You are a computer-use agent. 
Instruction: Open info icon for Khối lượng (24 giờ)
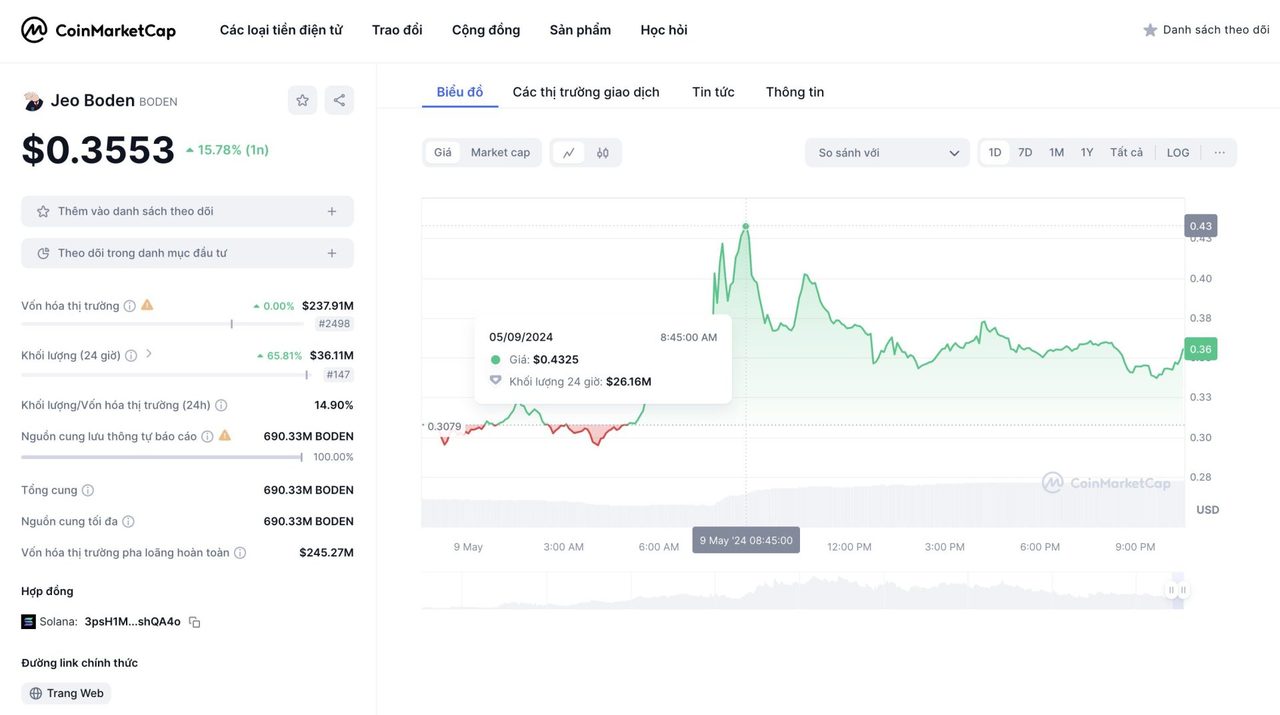131,356
